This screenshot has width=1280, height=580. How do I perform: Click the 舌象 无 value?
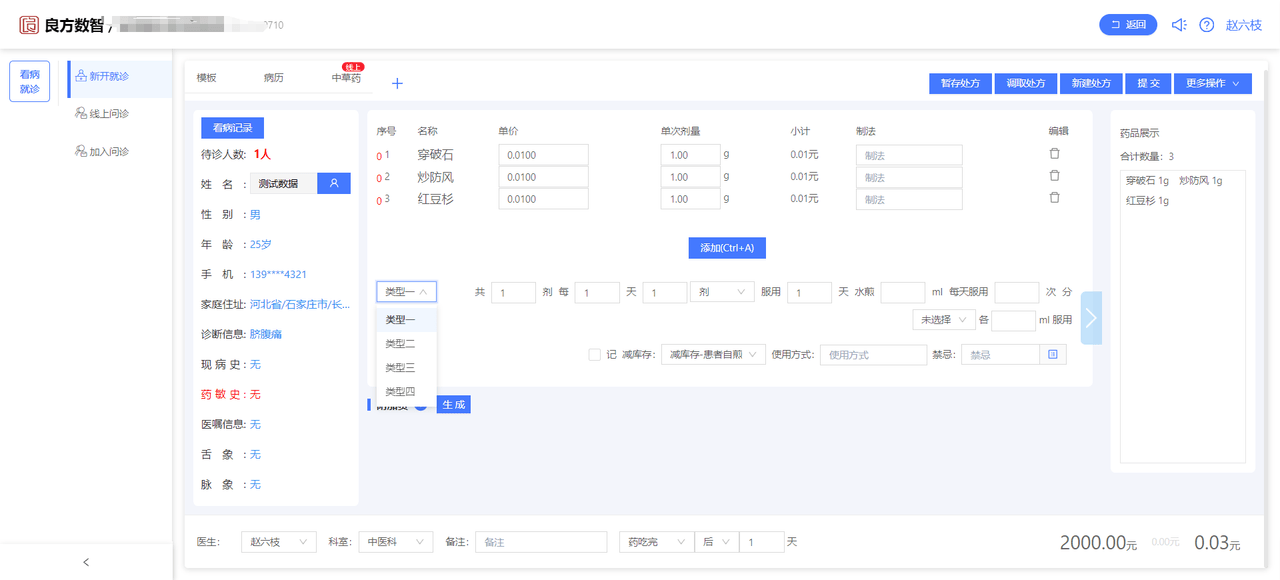(x=255, y=454)
